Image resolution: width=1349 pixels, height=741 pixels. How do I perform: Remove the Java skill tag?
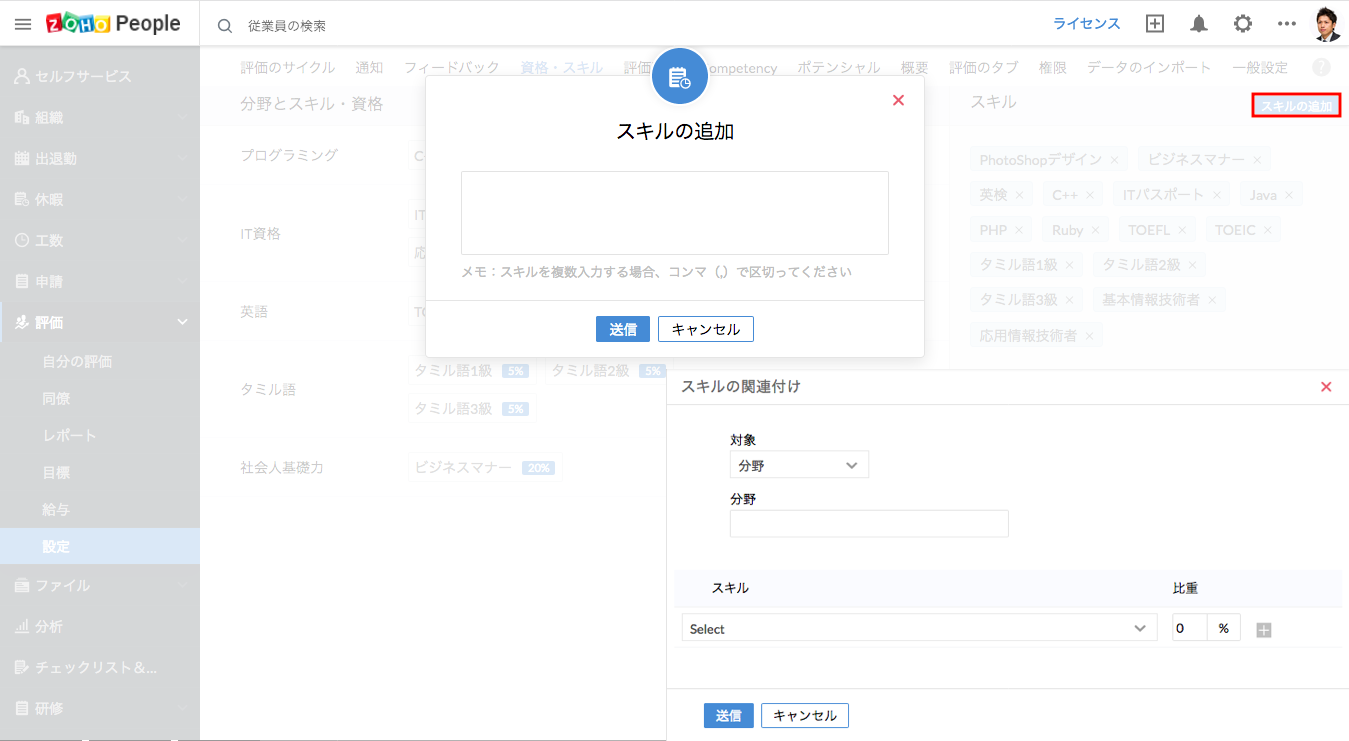[1289, 195]
